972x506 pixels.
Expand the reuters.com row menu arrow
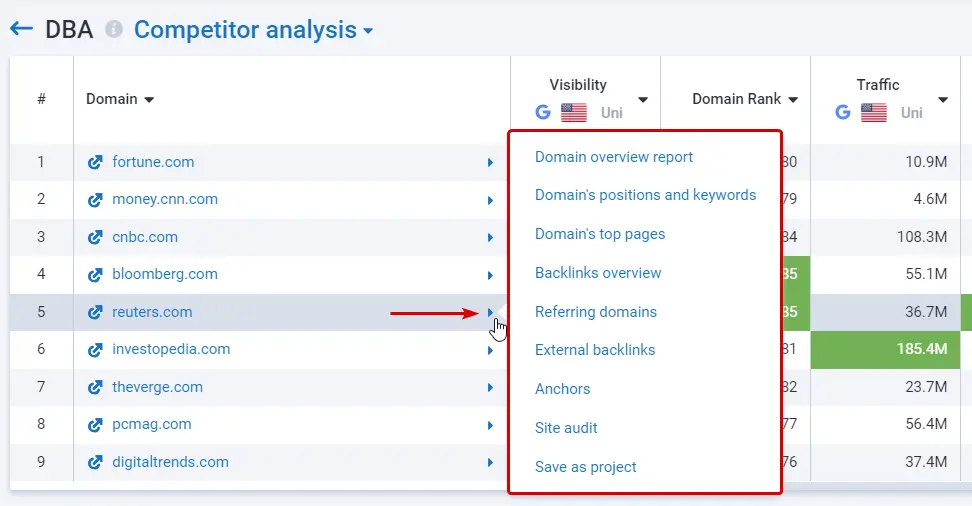click(490, 313)
